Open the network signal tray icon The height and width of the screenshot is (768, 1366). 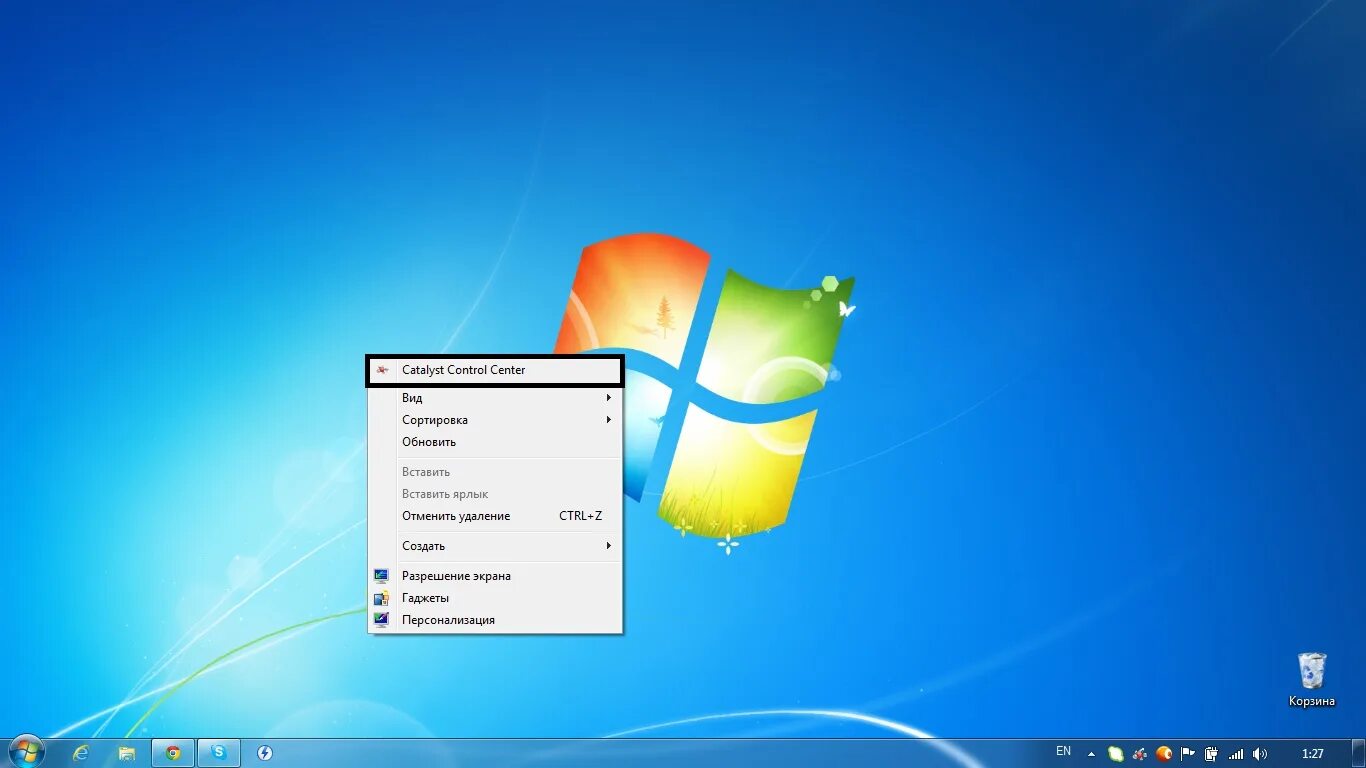click(1236, 754)
